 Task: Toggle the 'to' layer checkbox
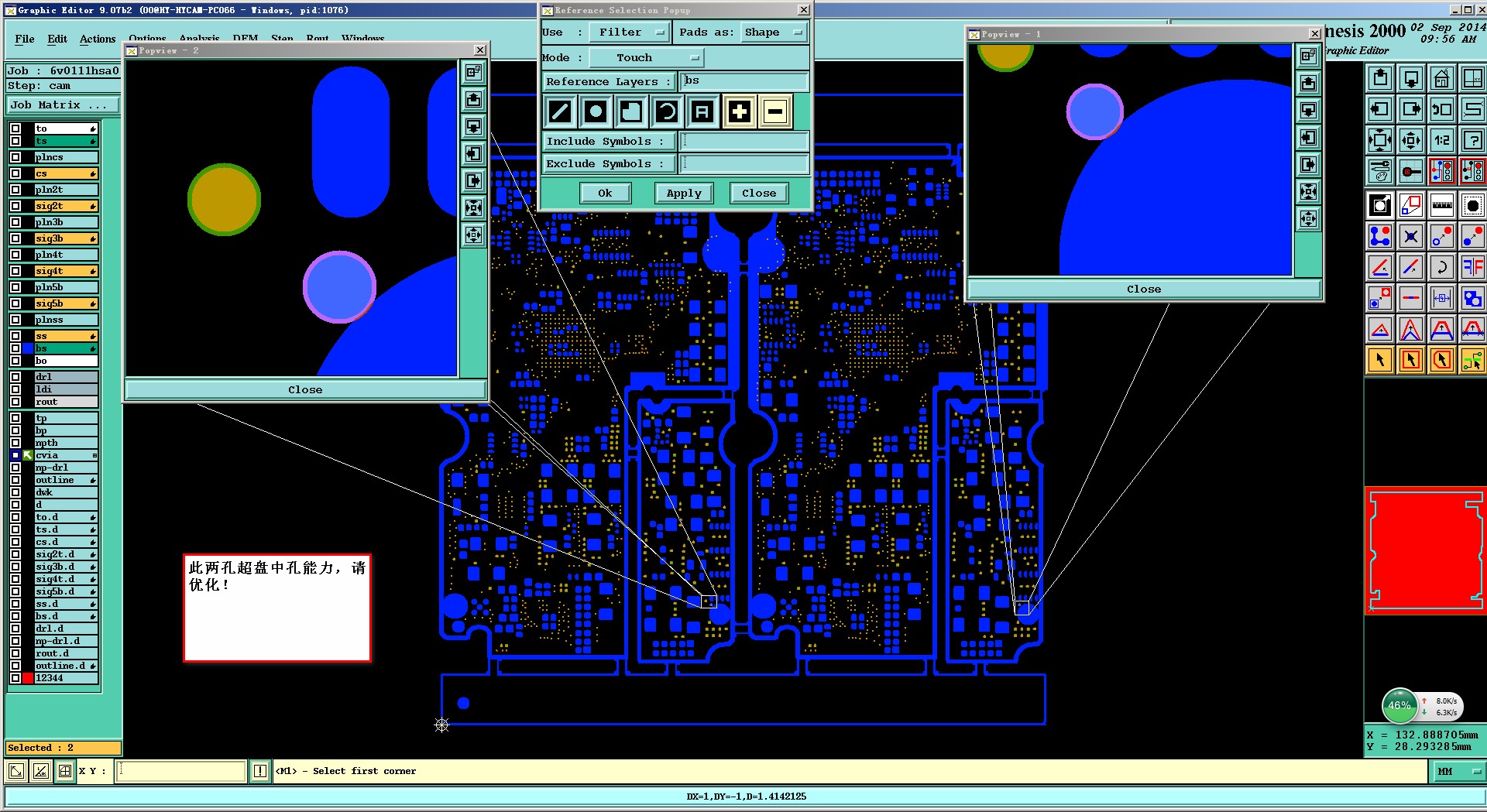pyautogui.click(x=15, y=128)
